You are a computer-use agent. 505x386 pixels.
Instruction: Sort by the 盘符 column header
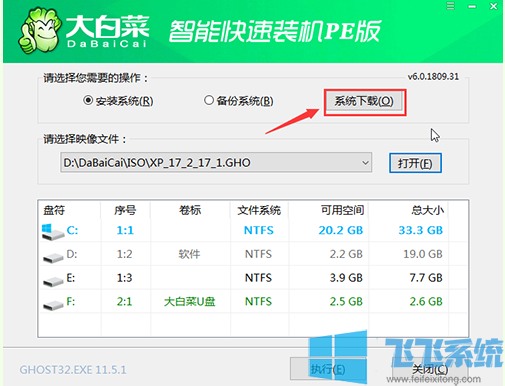click(54, 210)
